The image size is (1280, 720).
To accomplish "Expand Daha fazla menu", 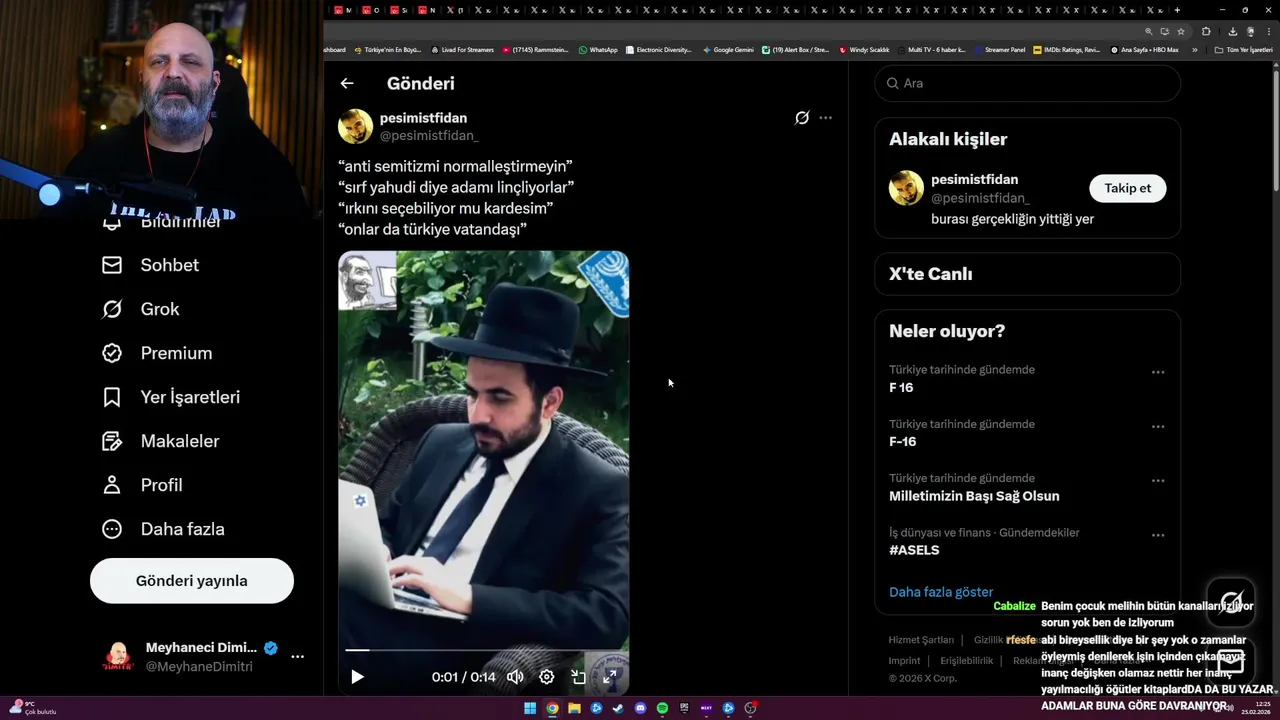I will [182, 529].
